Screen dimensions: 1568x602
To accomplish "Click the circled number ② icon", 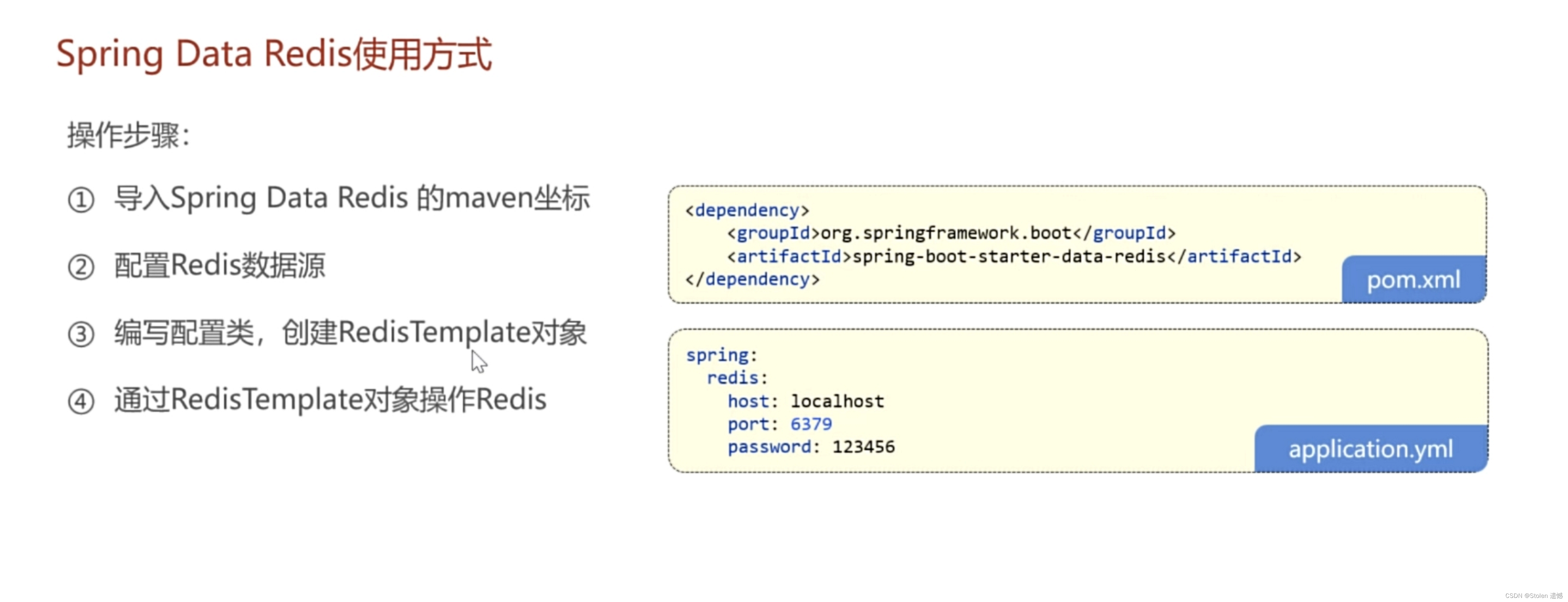I will tap(81, 267).
